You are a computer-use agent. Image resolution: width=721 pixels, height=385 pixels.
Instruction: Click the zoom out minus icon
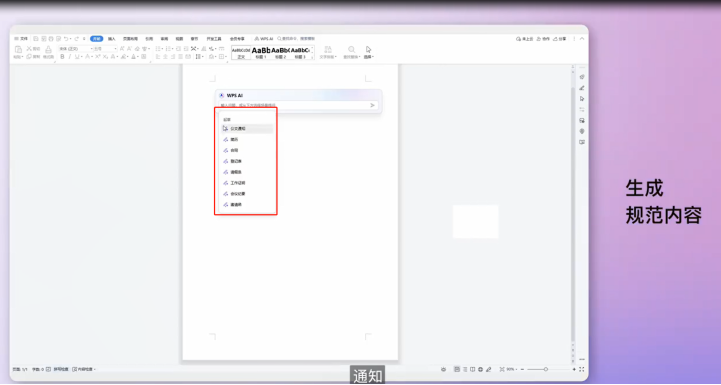point(523,369)
